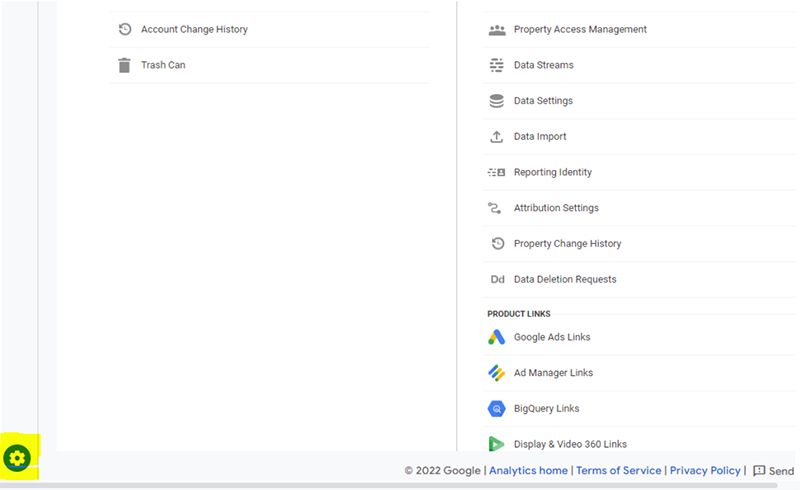Click the Send feedback speech icon
This screenshot has height=490, width=800.
[759, 471]
